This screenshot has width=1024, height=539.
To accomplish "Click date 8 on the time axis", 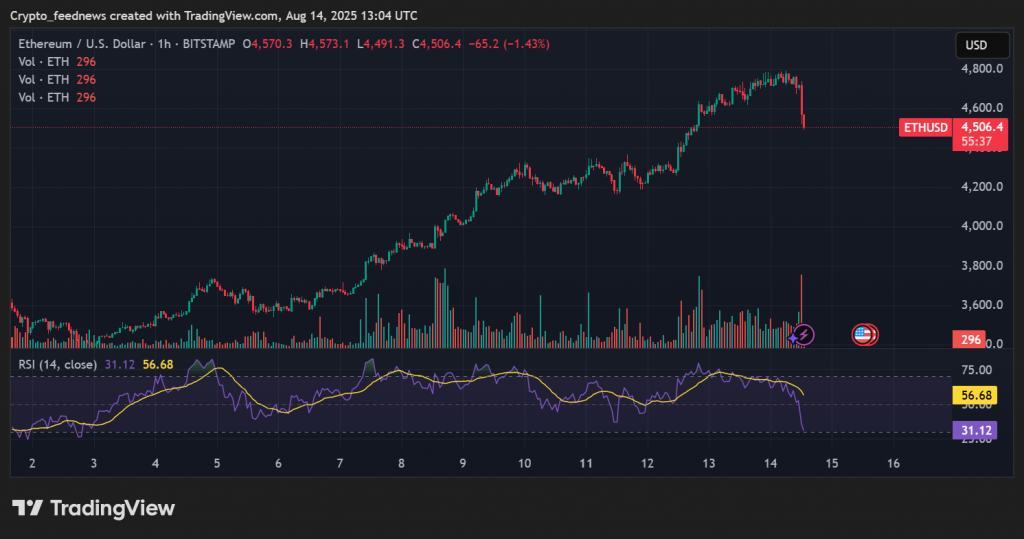I will [x=400, y=464].
